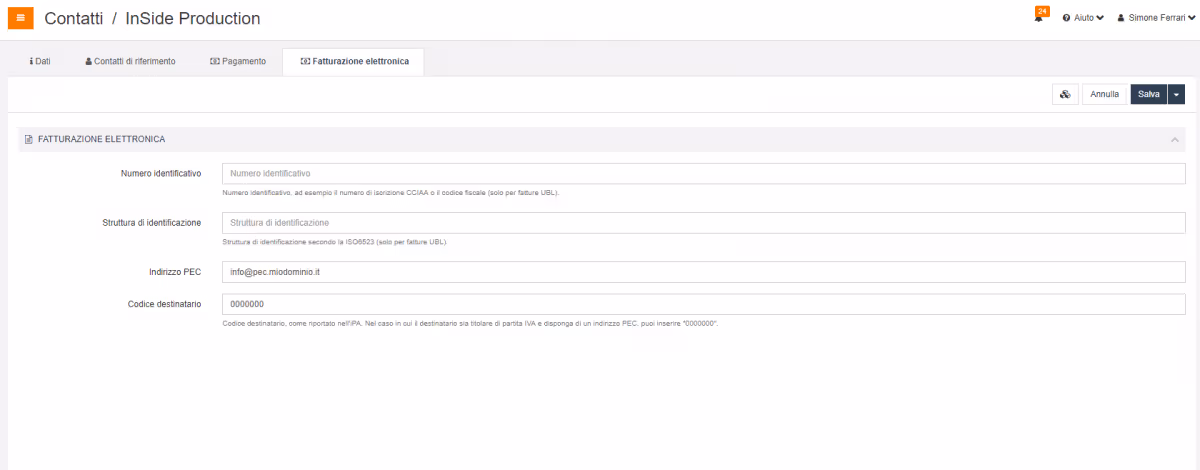Click the Codice destinatario input field

pyautogui.click(x=704, y=304)
